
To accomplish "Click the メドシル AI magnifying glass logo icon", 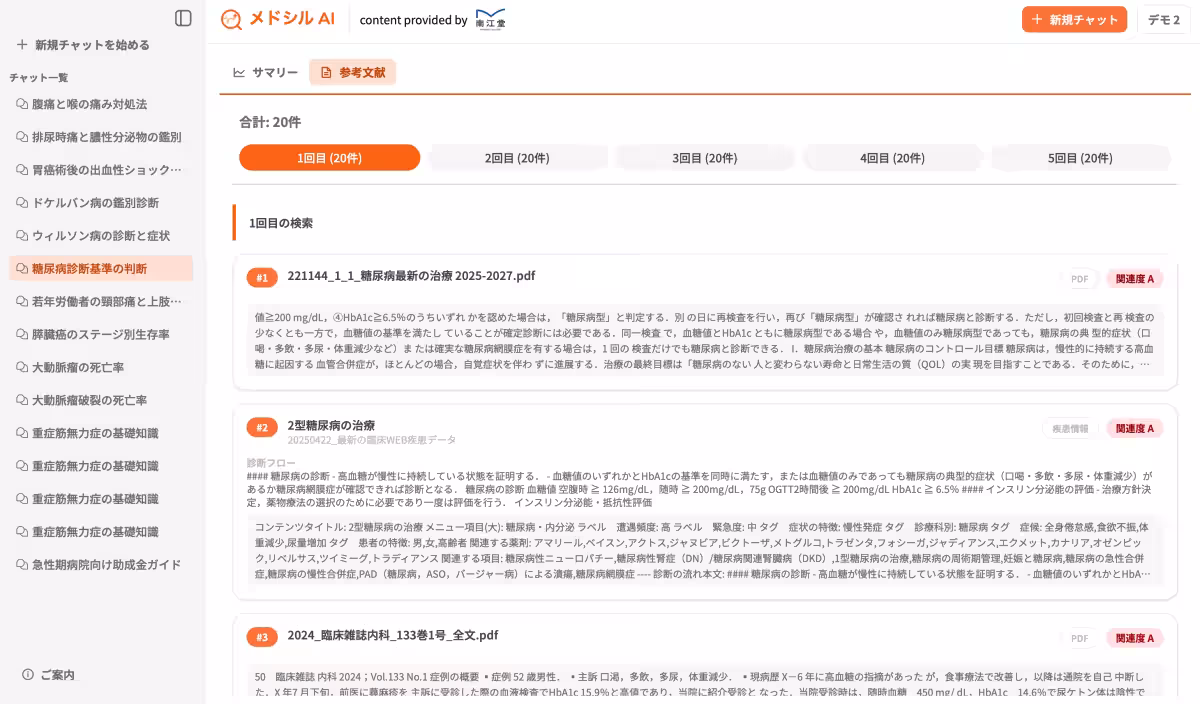I will pyautogui.click(x=231, y=19).
